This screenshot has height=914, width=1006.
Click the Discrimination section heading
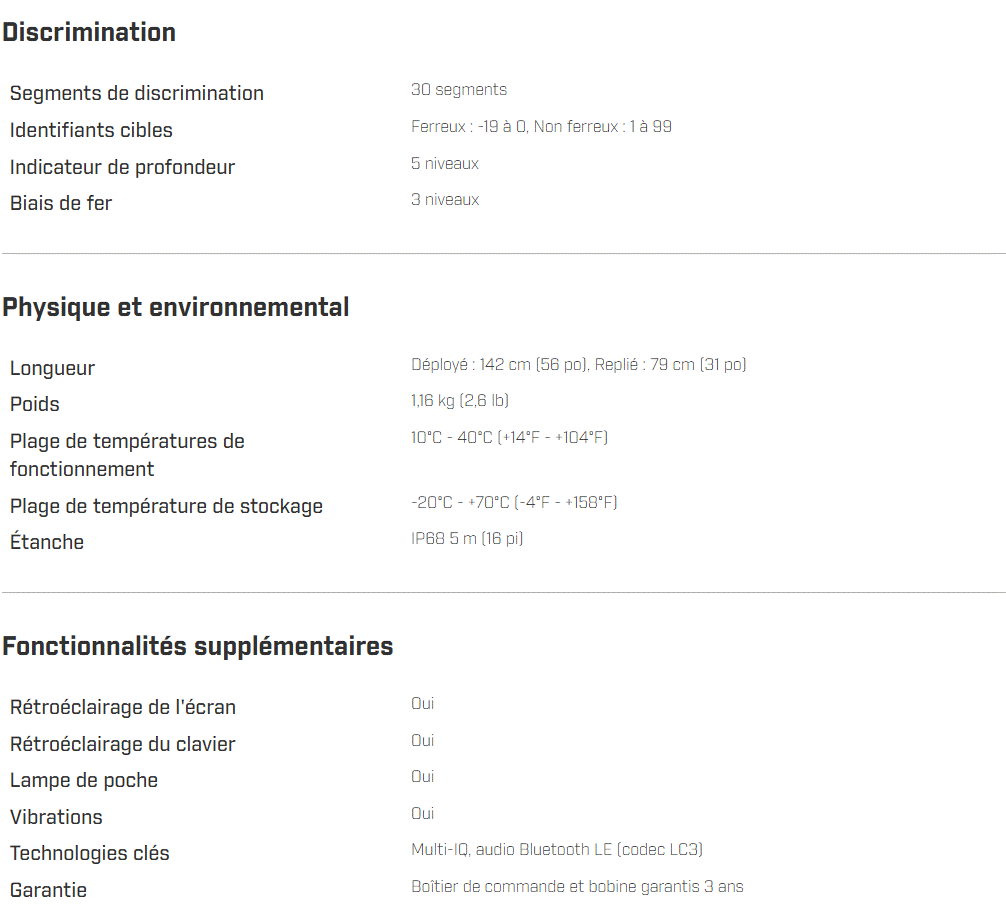[89, 32]
